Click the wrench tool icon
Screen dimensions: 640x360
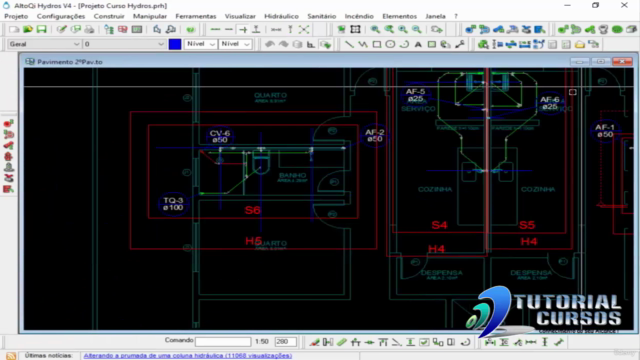(460, 44)
